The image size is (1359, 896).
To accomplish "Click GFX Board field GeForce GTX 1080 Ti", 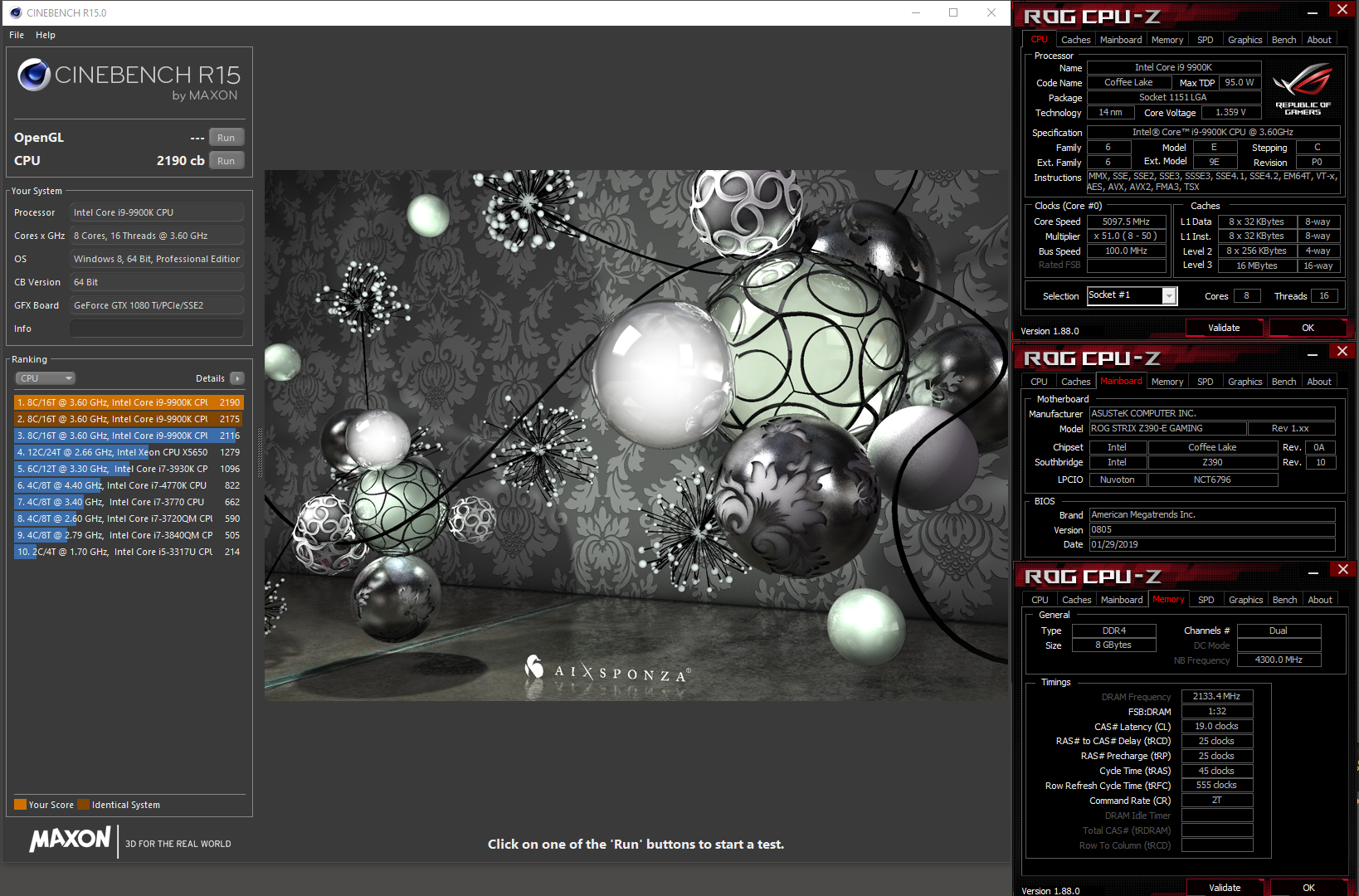I will pos(157,305).
